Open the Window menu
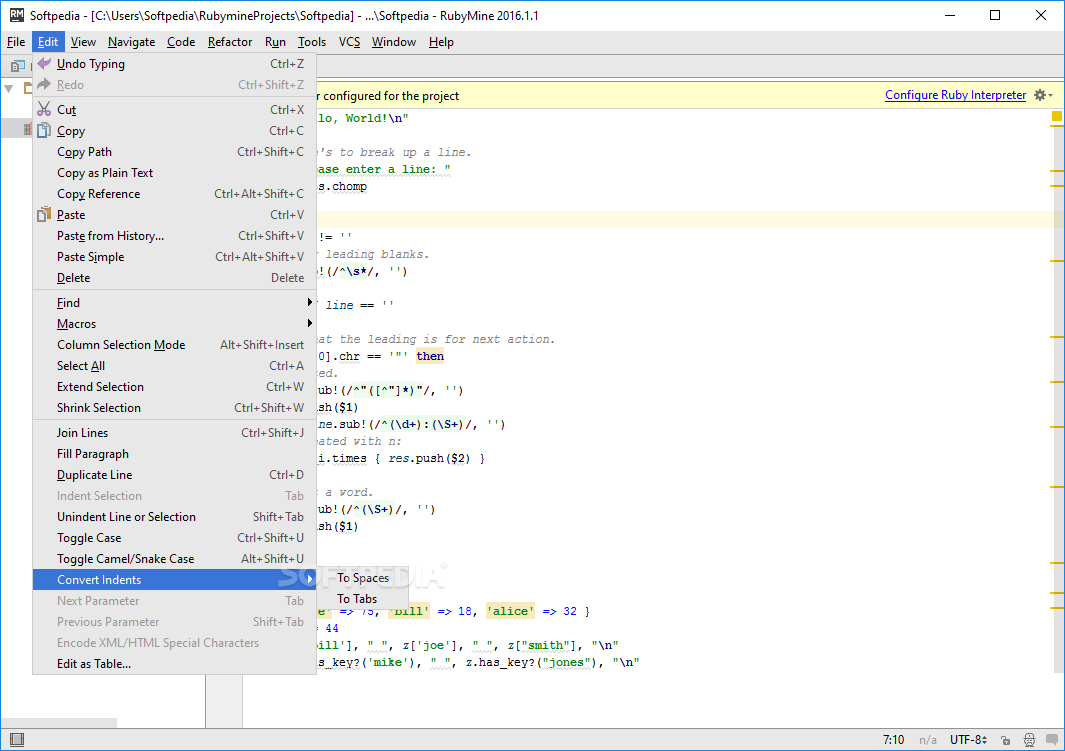Viewport: 1065px width, 751px height. click(393, 42)
